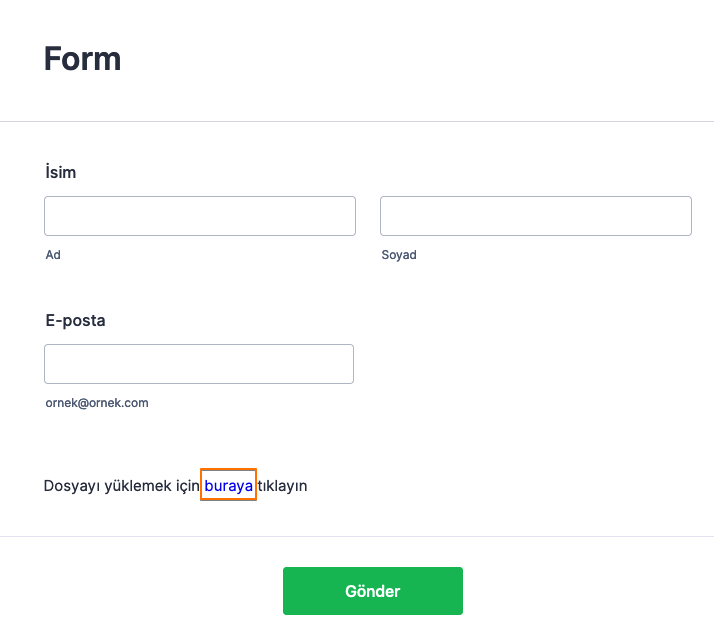Click the 'Ad' sublabel under first field
This screenshot has height=638, width=714.
click(x=53, y=255)
